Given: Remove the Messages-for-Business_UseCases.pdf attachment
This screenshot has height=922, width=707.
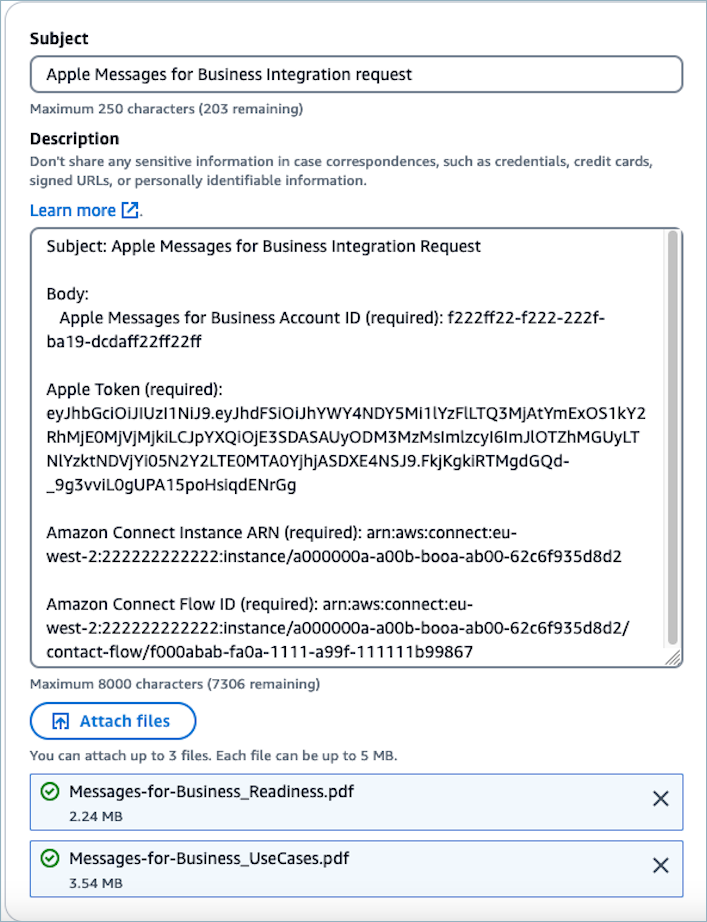Looking at the screenshot, I should click(x=660, y=866).
